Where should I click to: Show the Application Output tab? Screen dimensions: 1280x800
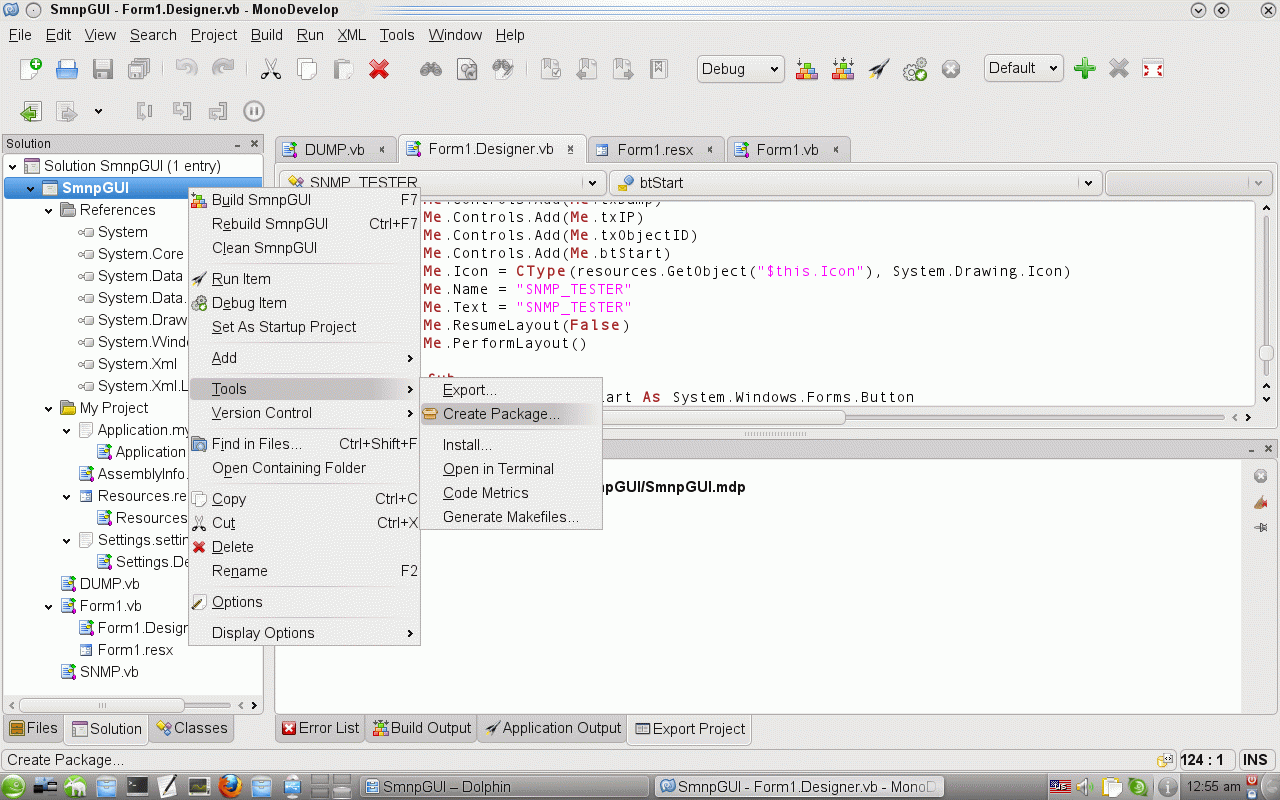point(552,729)
